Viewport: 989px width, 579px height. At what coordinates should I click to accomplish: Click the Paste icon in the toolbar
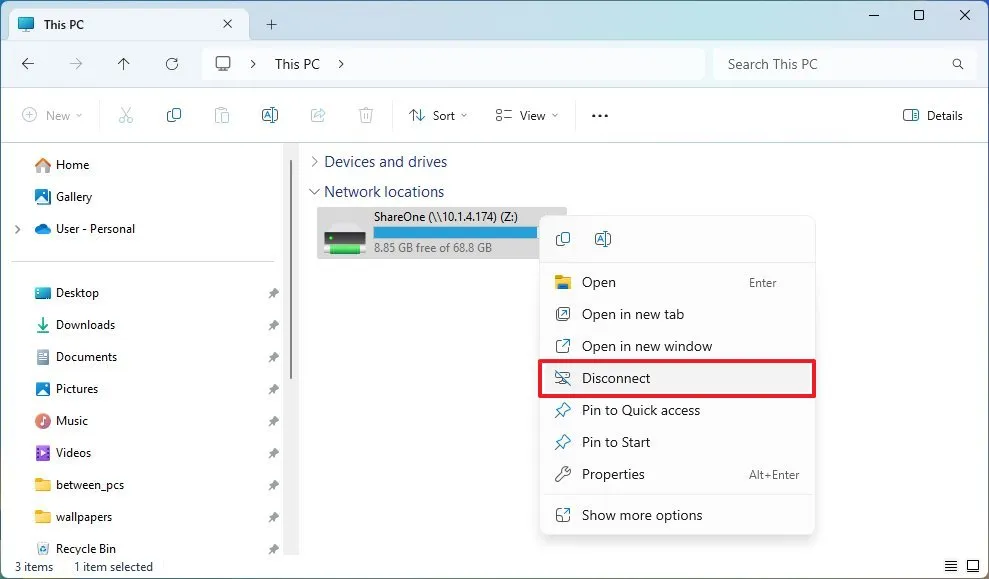pos(221,115)
